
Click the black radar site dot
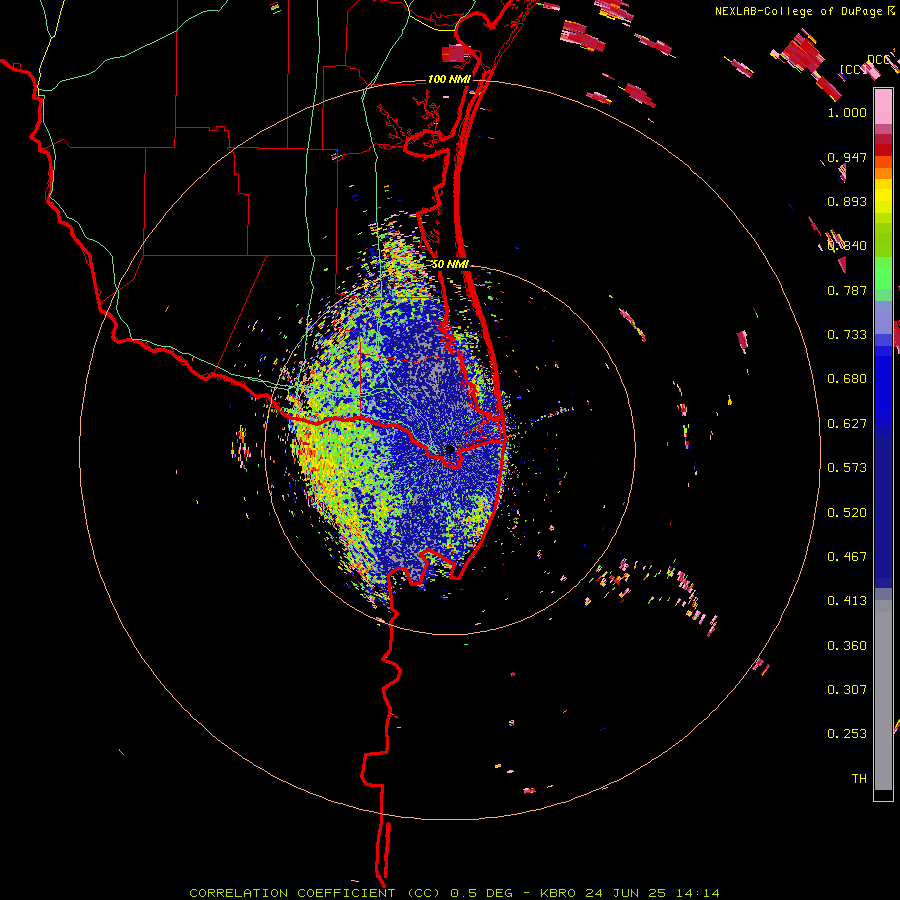(450, 449)
